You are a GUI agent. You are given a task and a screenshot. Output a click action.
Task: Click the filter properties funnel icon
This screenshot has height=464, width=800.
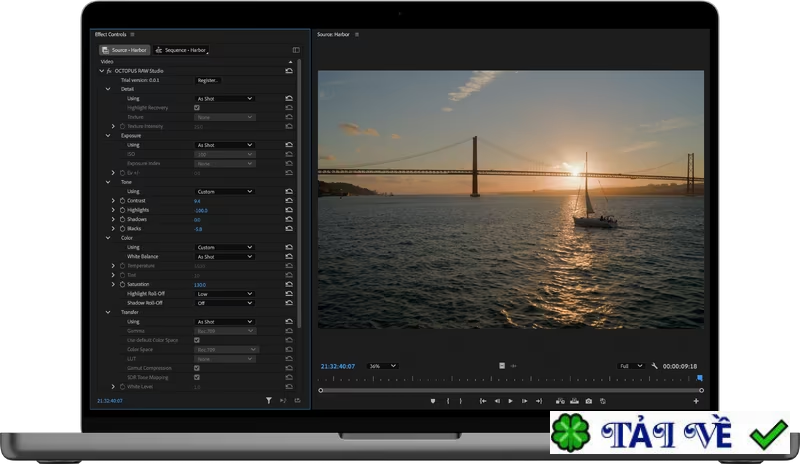click(x=269, y=400)
